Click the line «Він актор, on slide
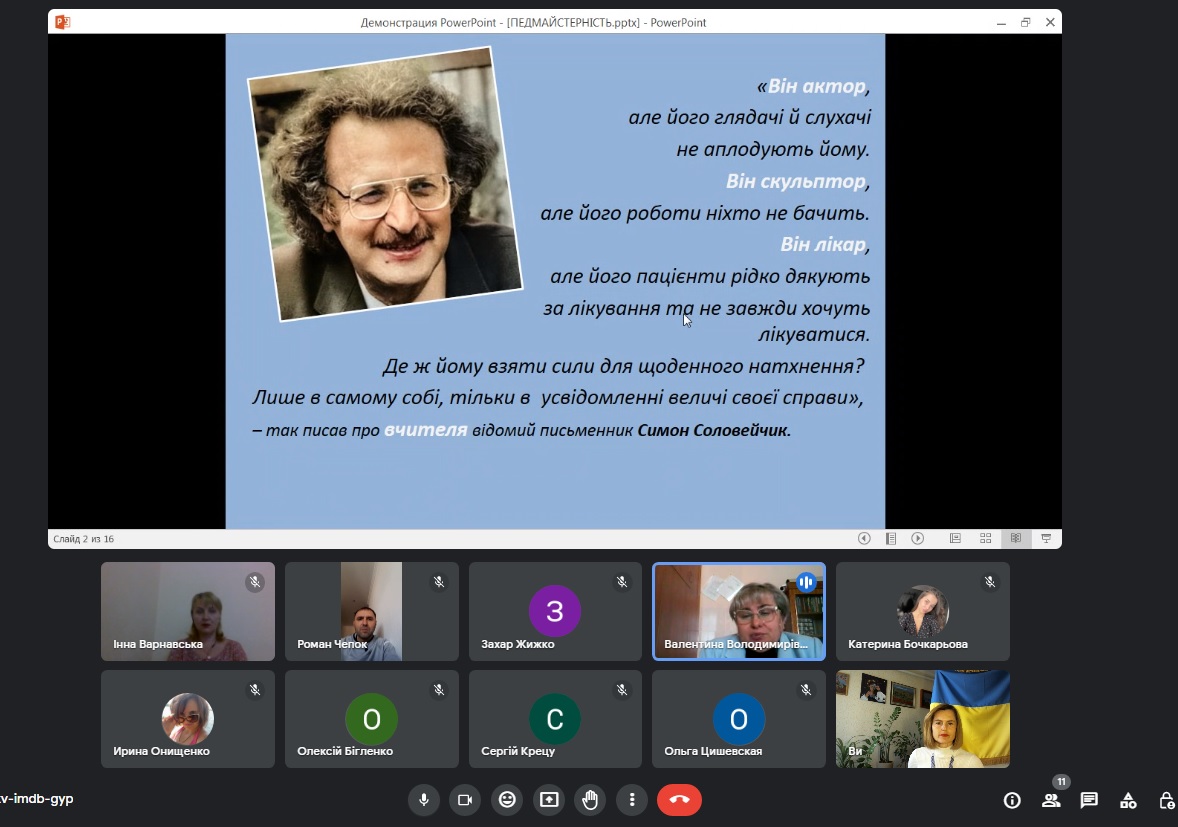 [x=813, y=86]
